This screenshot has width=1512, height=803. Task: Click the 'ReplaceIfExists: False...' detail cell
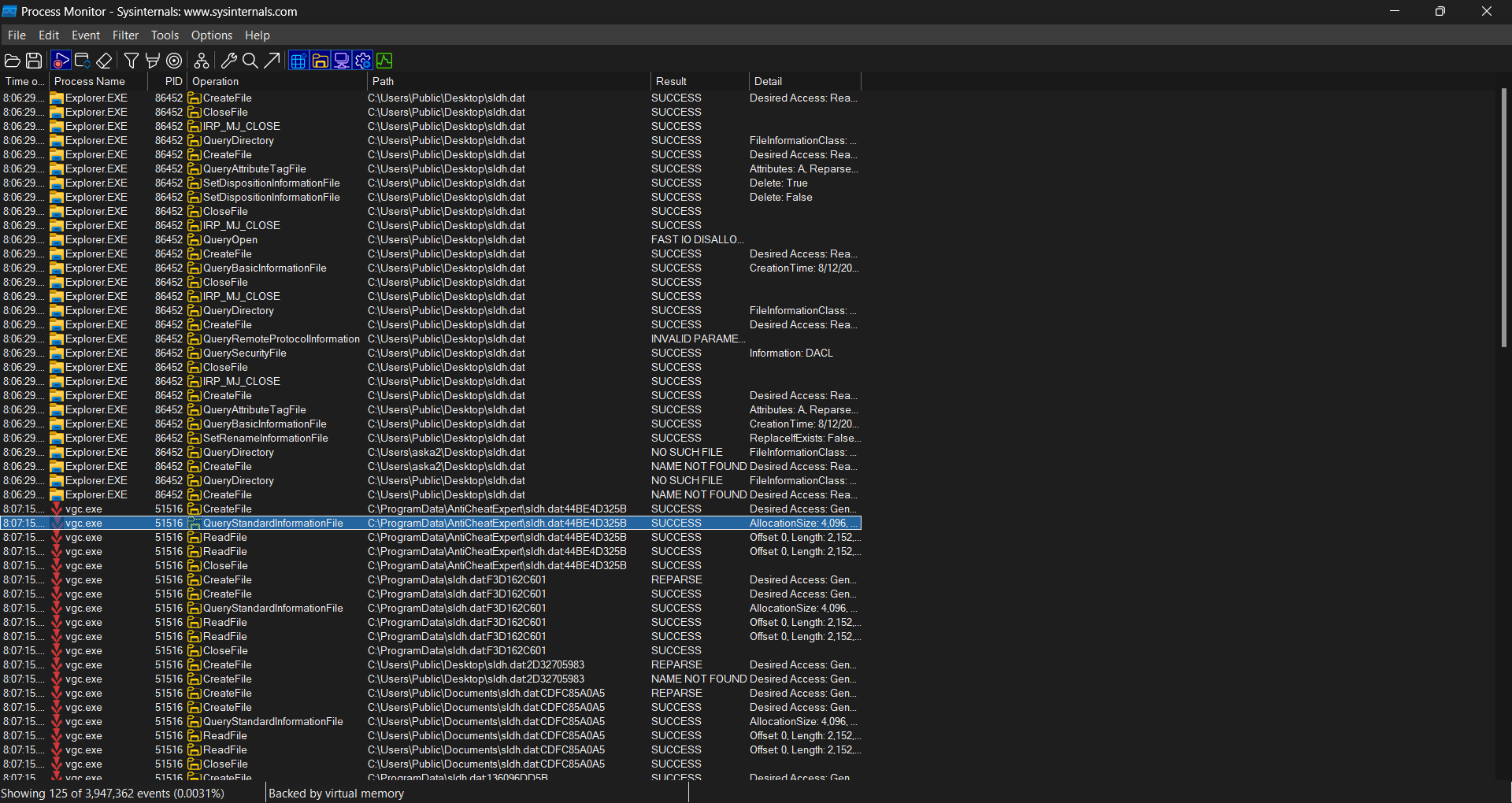[x=805, y=439]
